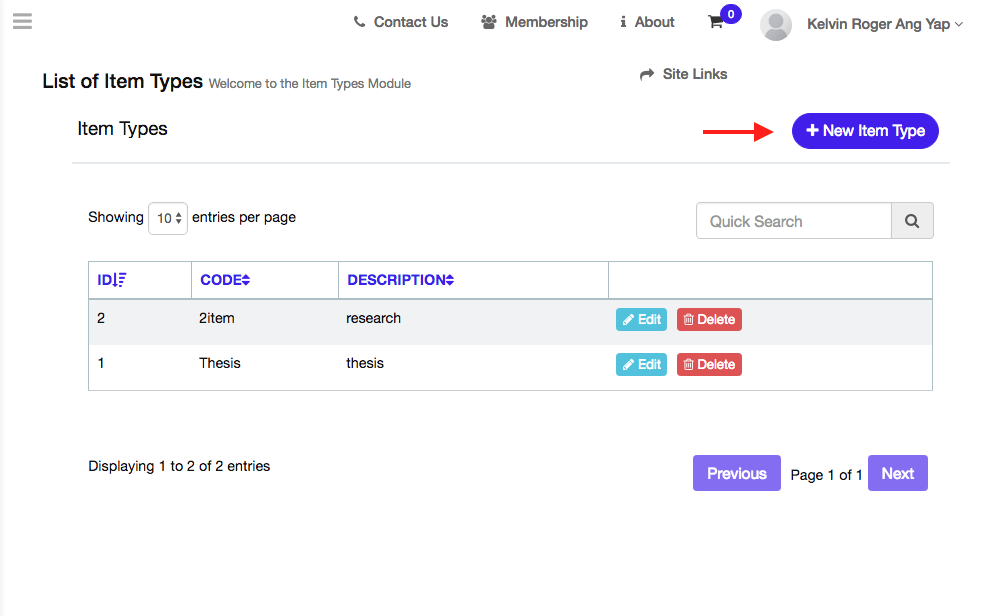Image resolution: width=994 pixels, height=616 pixels.
Task: Sort table by CODE column
Action: [x=225, y=279]
